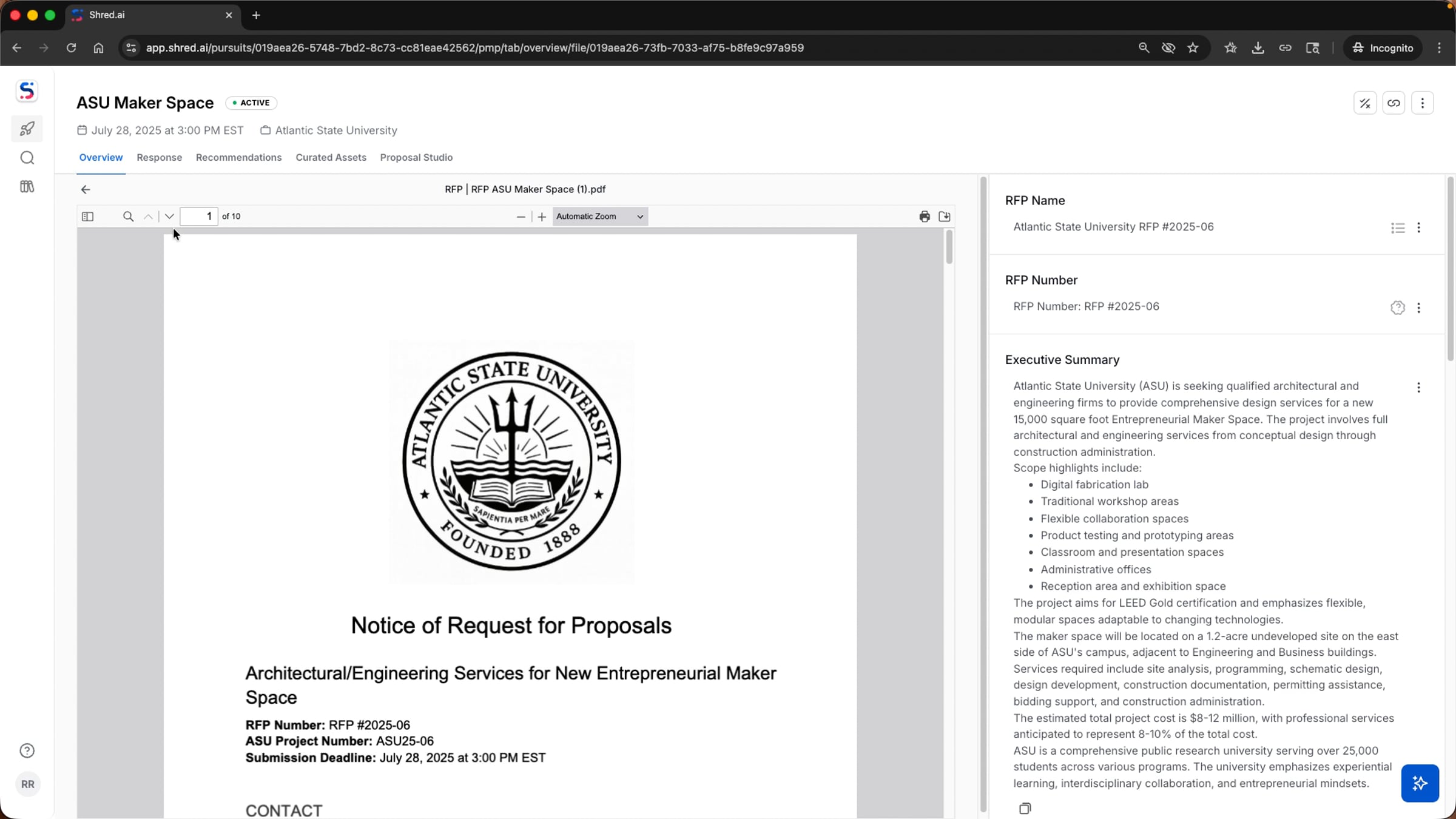Toggle the PDF viewer sidebar panel
The height and width of the screenshot is (819, 1456).
tap(87, 217)
